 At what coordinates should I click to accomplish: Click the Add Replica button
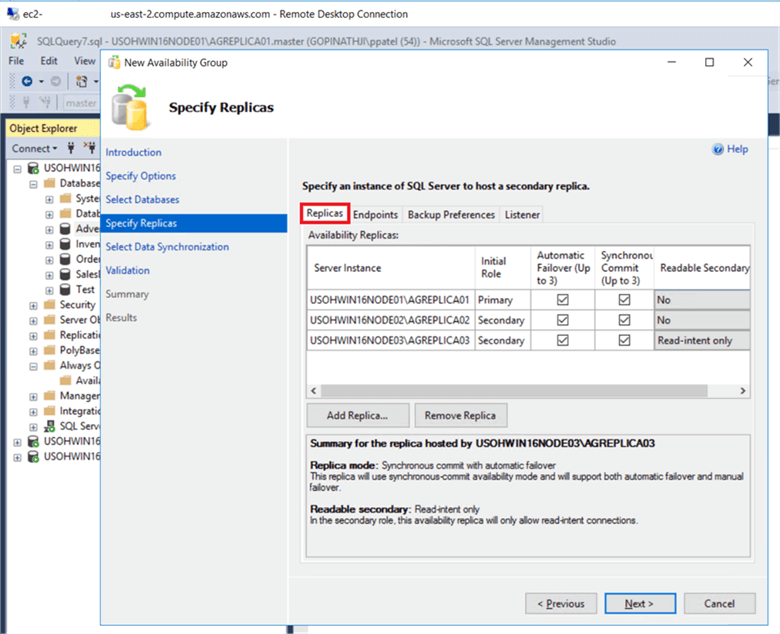357,415
